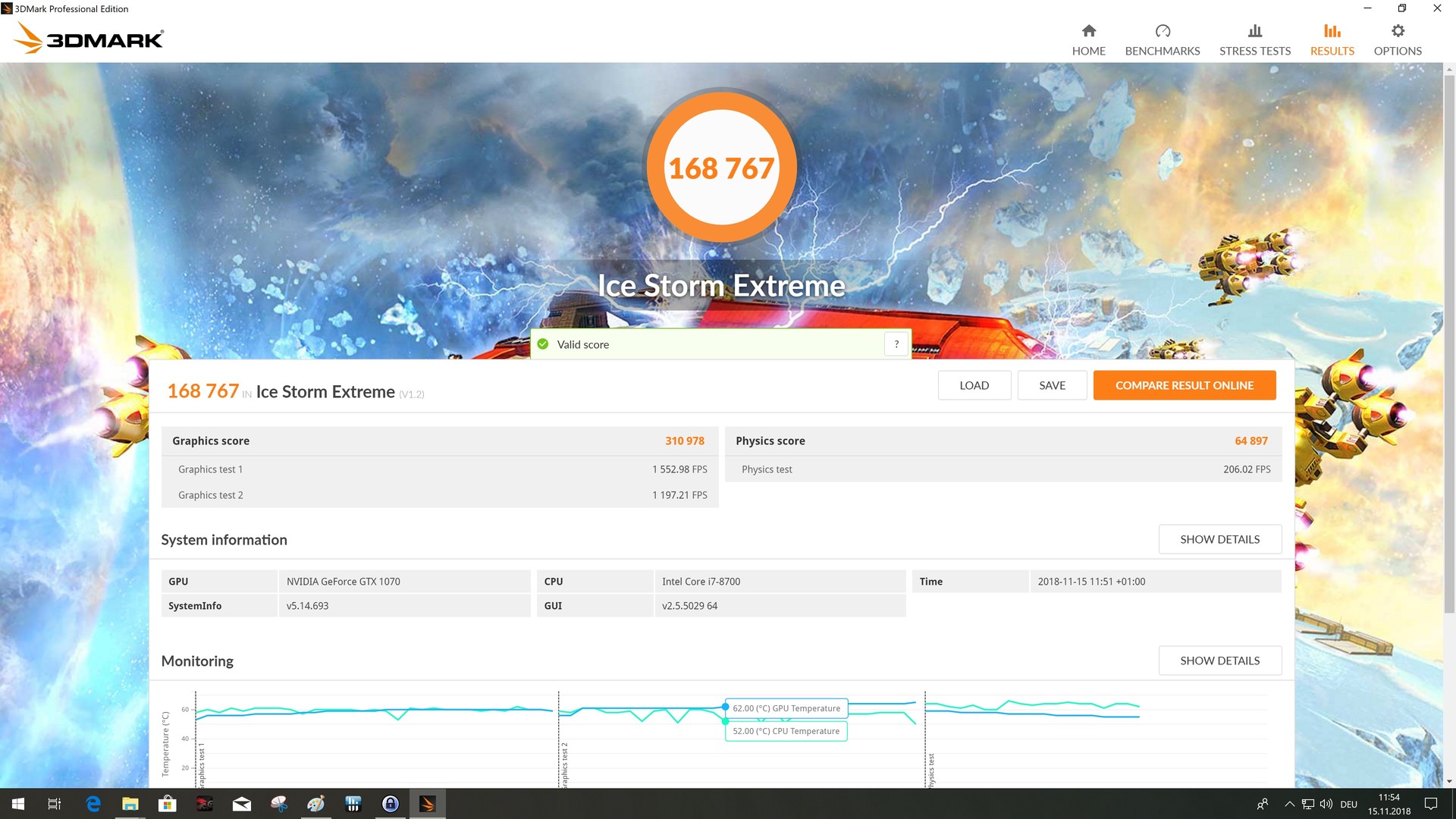
Task: Open the Benchmarks gauge icon
Action: click(x=1162, y=31)
